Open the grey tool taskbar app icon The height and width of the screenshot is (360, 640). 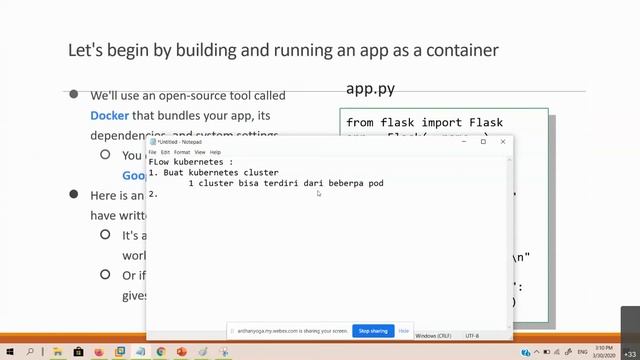pyautogui.click(x=203, y=352)
